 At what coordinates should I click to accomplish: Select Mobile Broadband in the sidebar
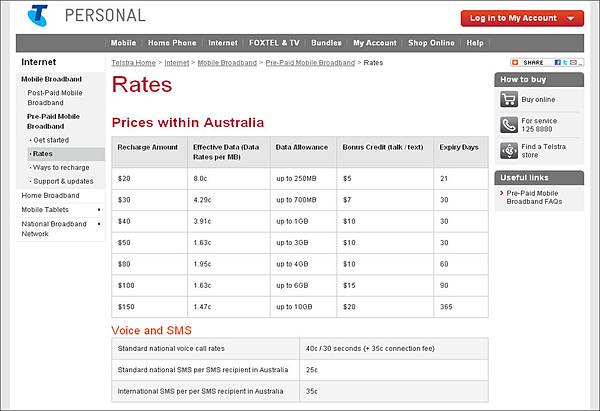[51, 79]
